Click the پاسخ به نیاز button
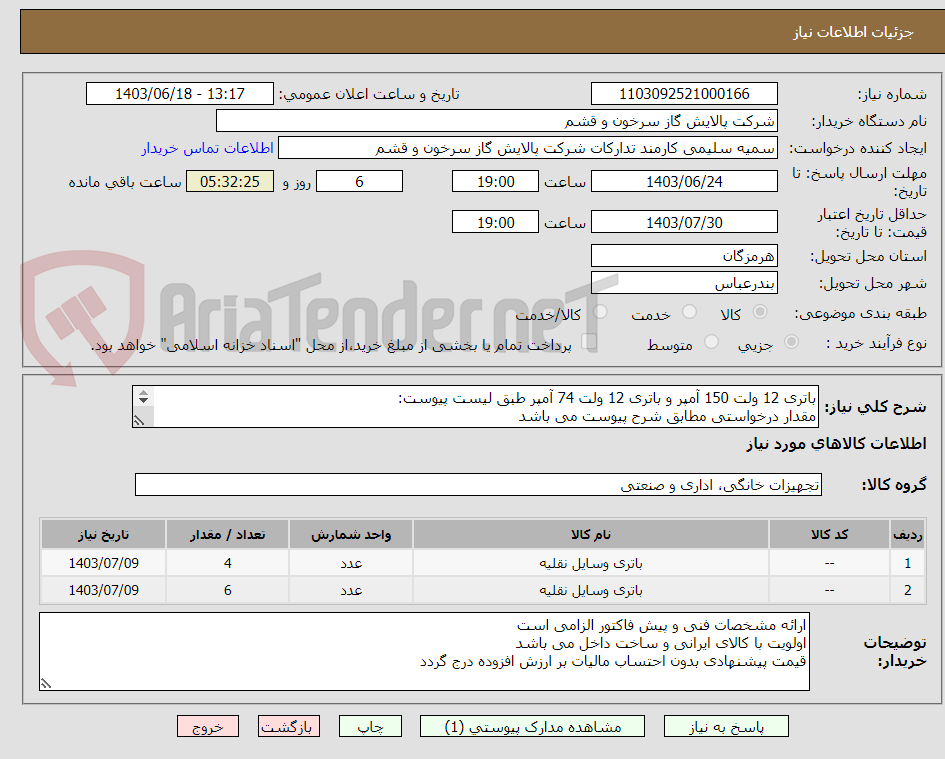945x759 pixels. [726, 726]
